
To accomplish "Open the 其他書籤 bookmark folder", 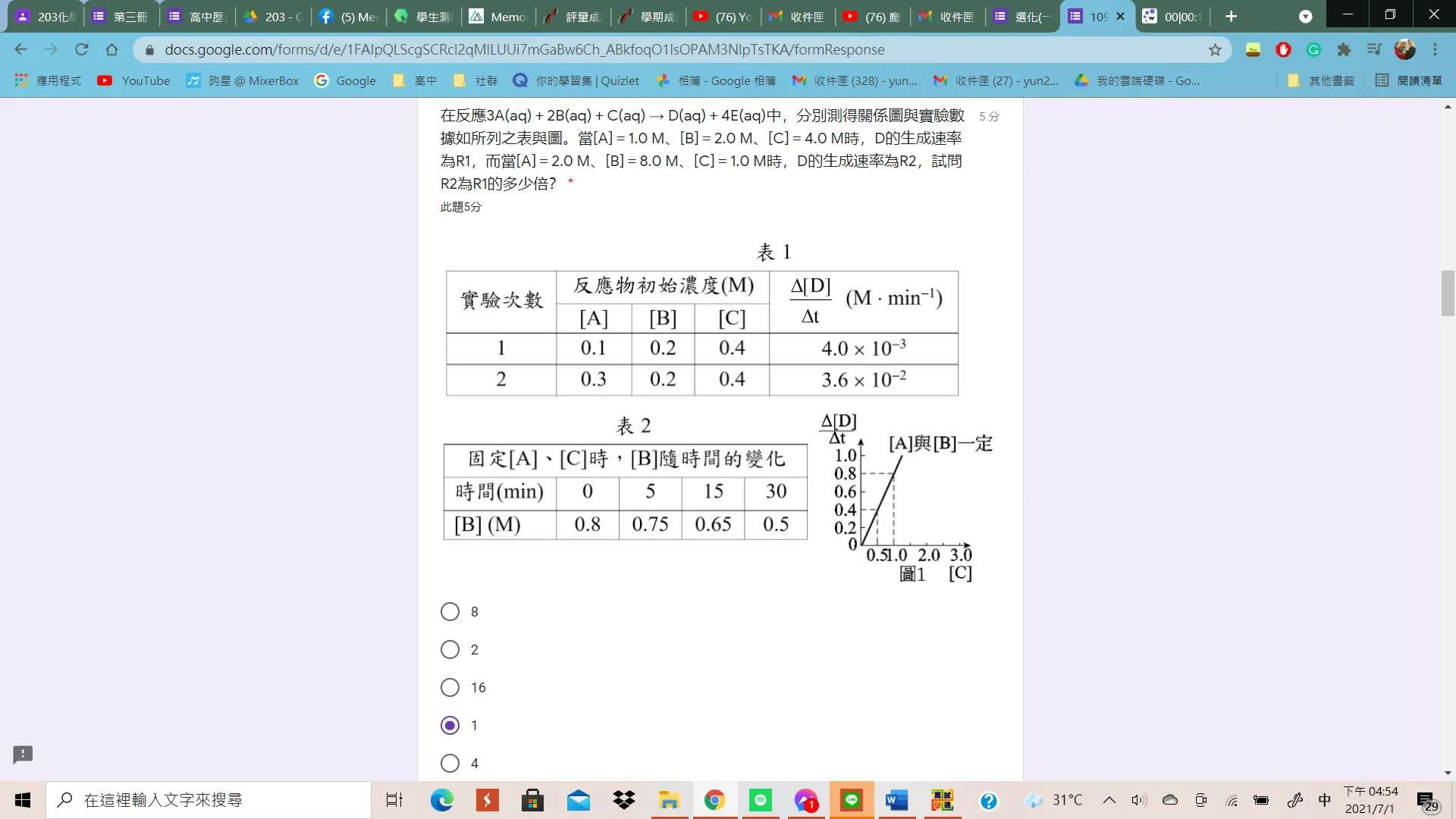I will 1320,80.
